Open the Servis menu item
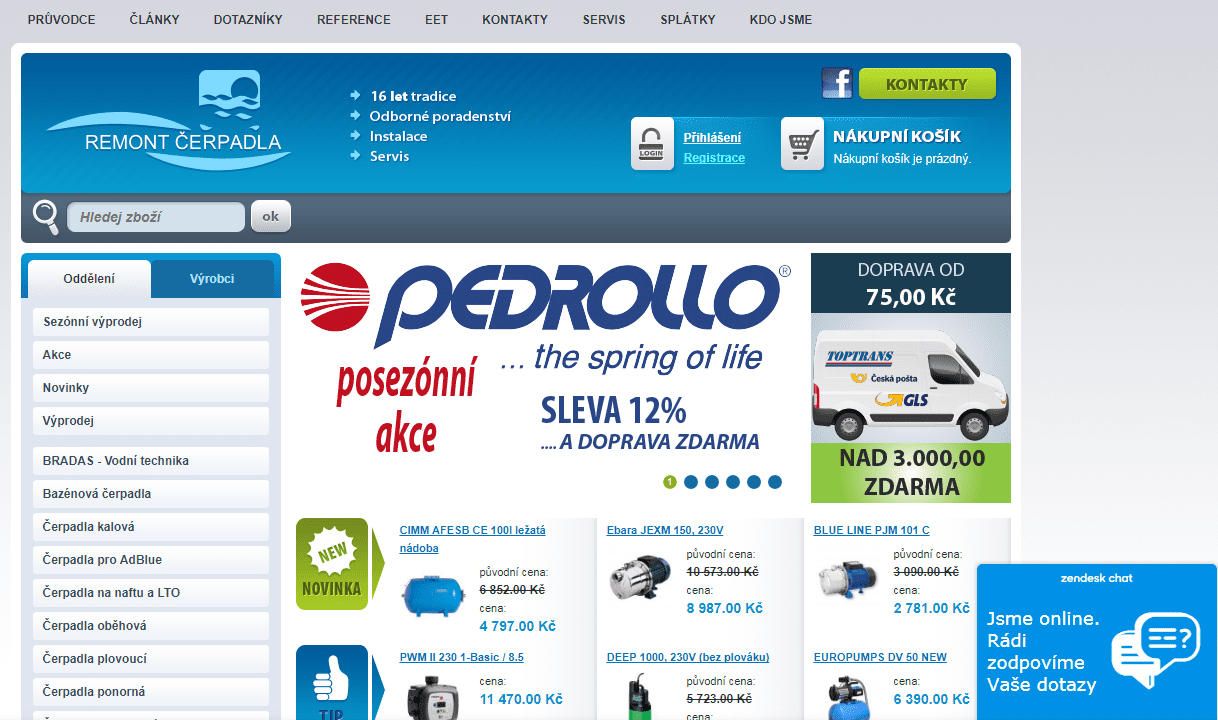 point(604,20)
